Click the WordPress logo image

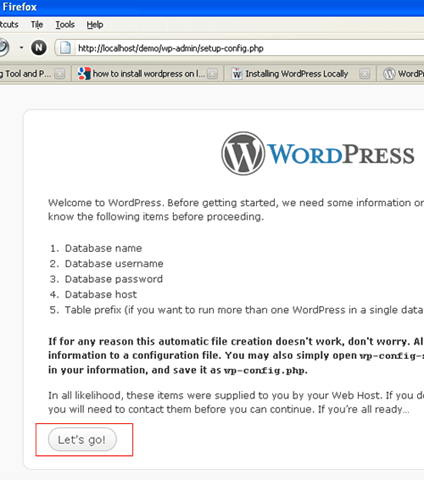pyautogui.click(x=318, y=154)
